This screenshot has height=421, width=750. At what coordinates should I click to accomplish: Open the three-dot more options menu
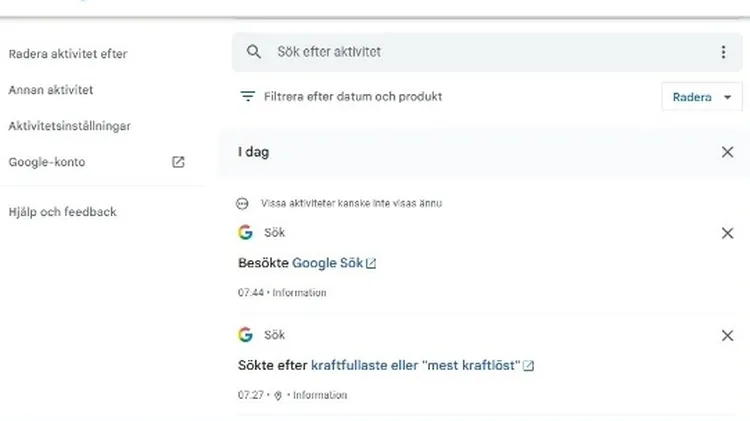point(724,52)
